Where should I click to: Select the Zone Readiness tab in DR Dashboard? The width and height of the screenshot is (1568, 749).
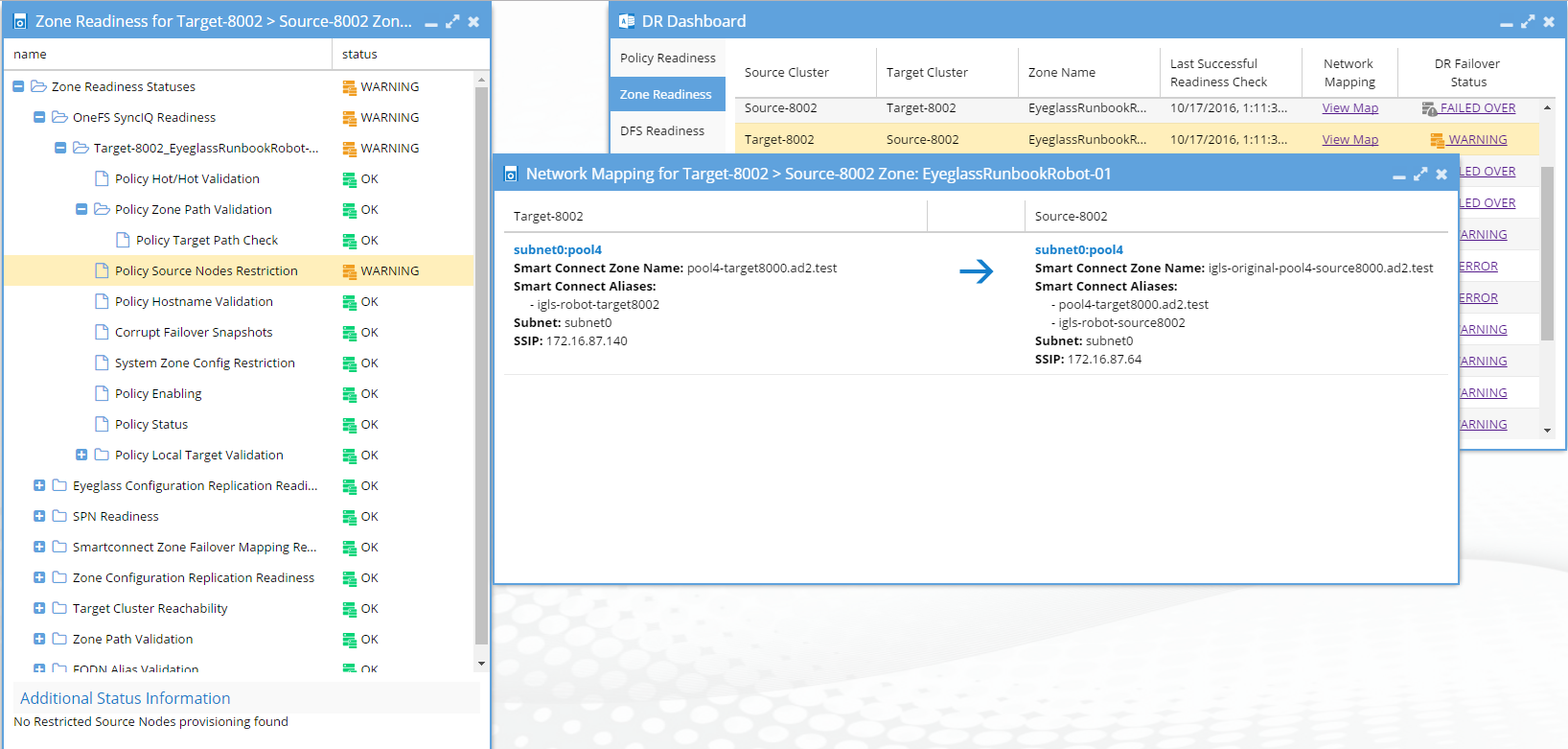666,94
